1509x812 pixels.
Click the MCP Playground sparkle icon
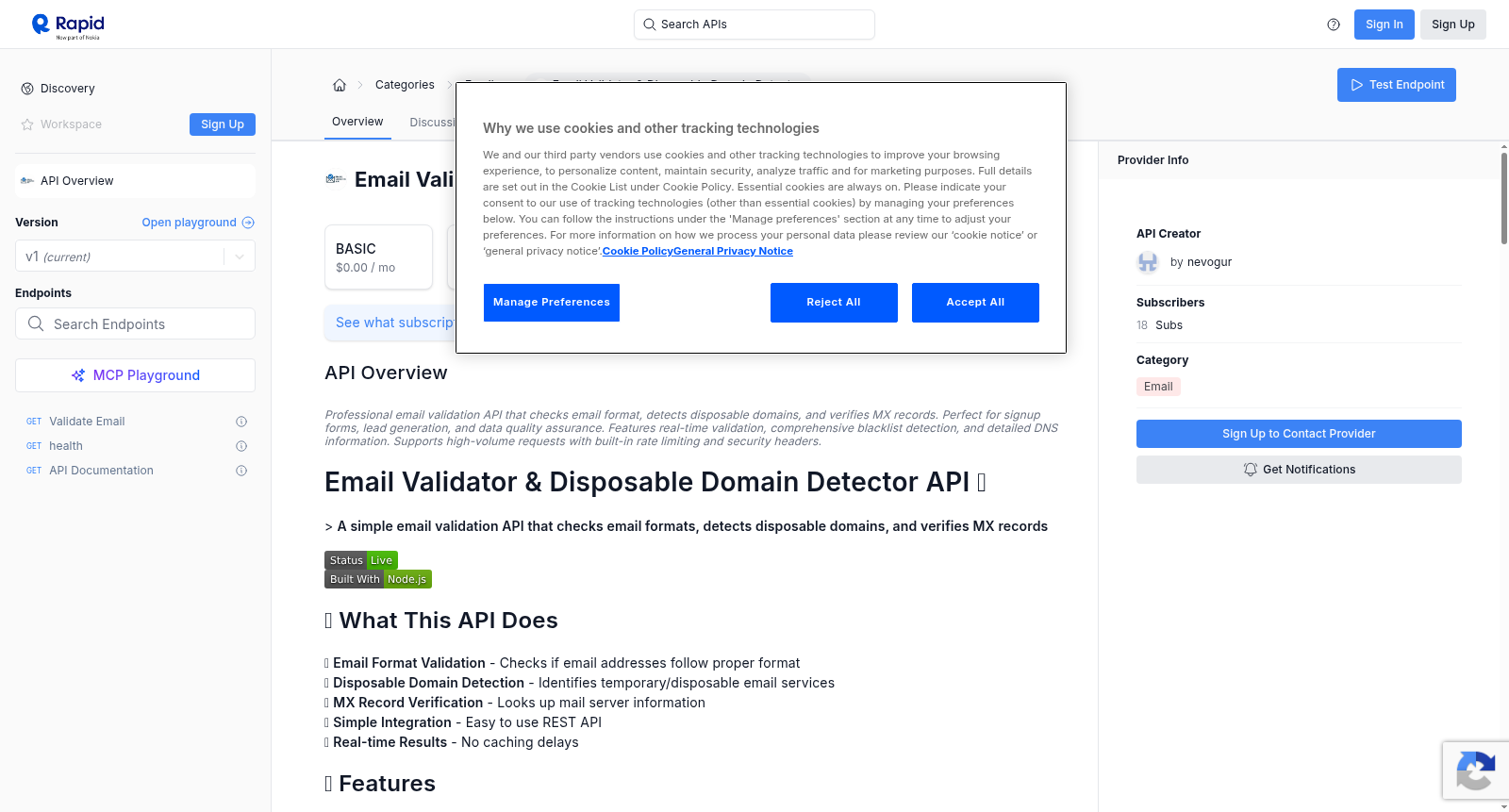[78, 375]
